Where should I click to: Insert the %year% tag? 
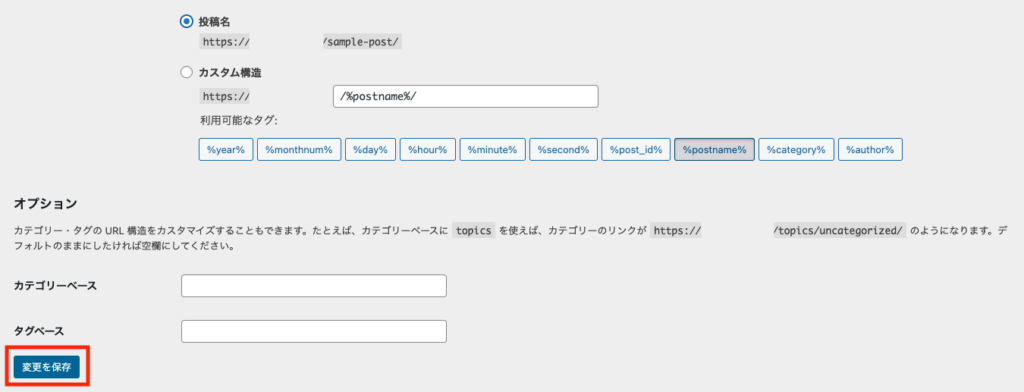coord(225,150)
